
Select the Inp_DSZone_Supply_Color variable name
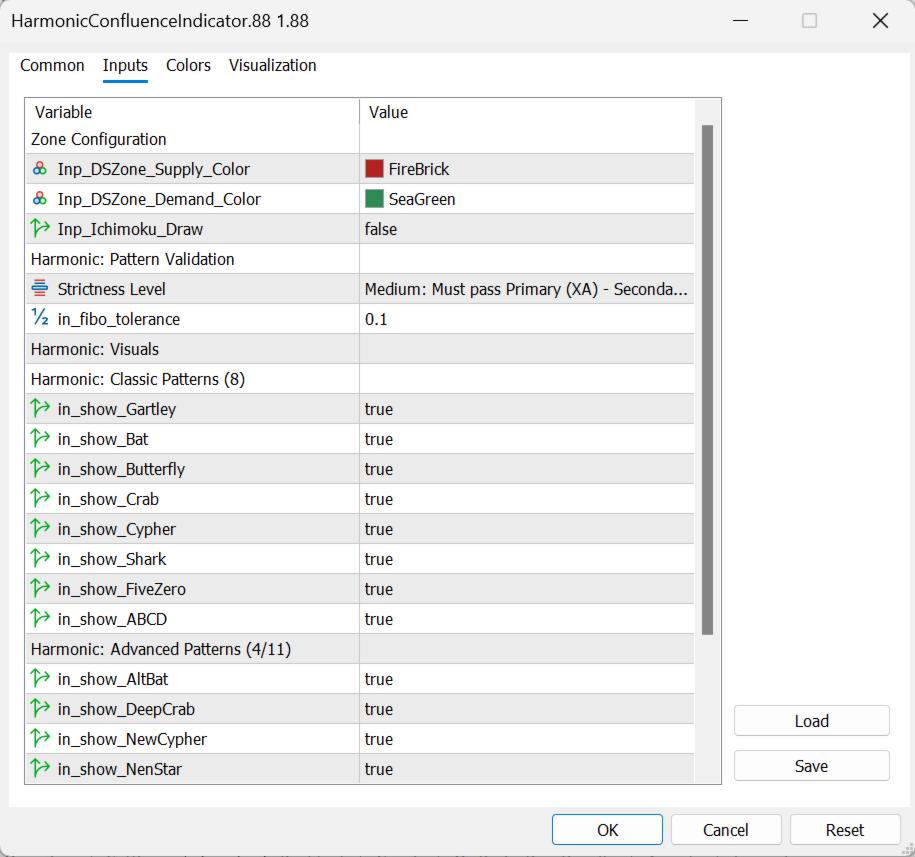[153, 169]
